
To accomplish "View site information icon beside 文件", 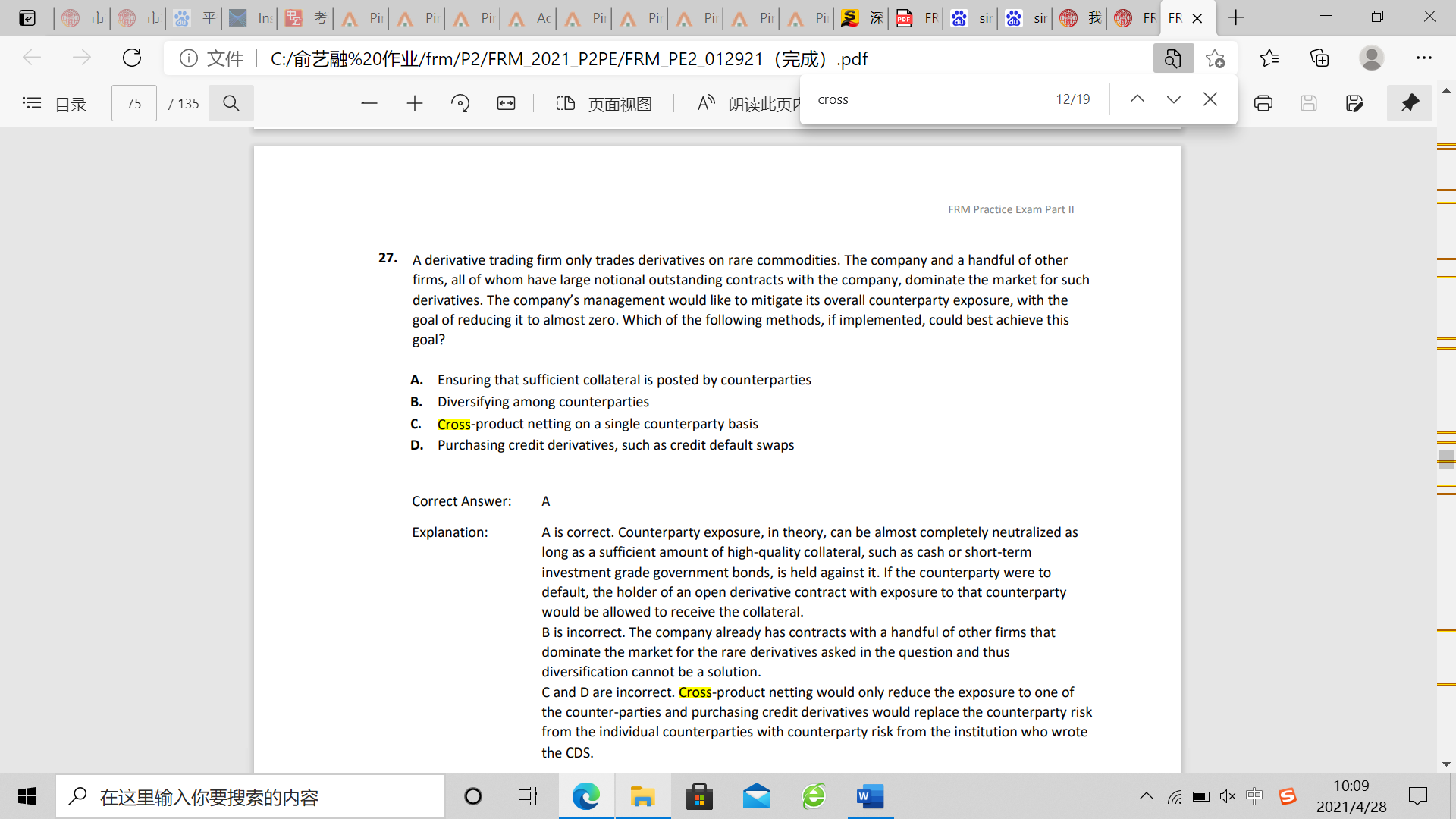I will tap(189, 58).
